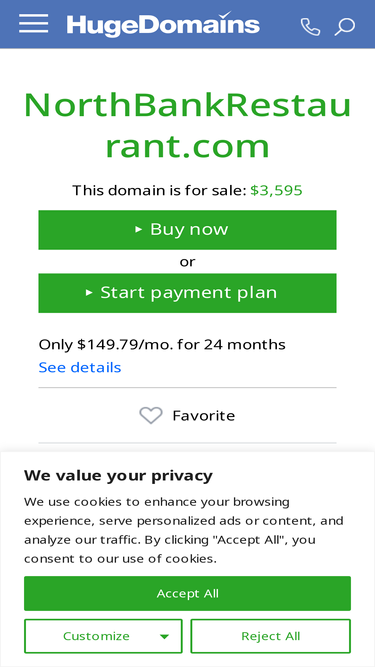Open the See details link
This screenshot has width=375, height=667.
pyautogui.click(x=80, y=368)
